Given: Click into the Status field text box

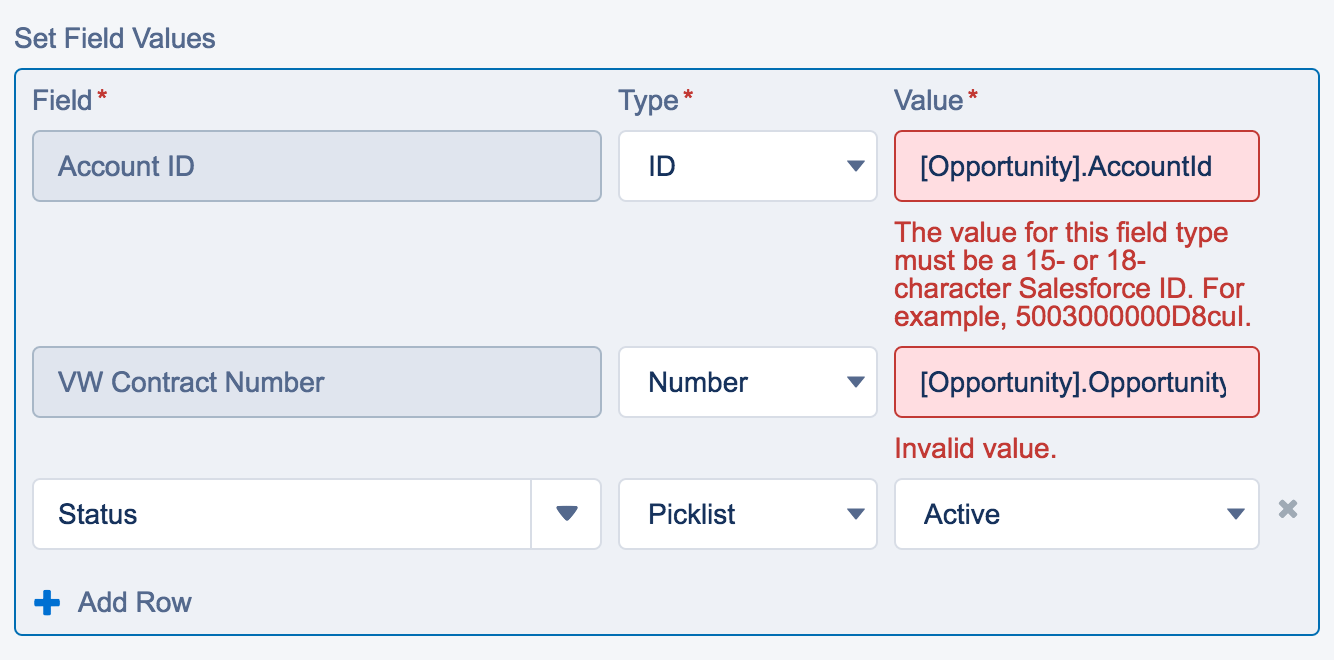Looking at the screenshot, I should point(281,514).
